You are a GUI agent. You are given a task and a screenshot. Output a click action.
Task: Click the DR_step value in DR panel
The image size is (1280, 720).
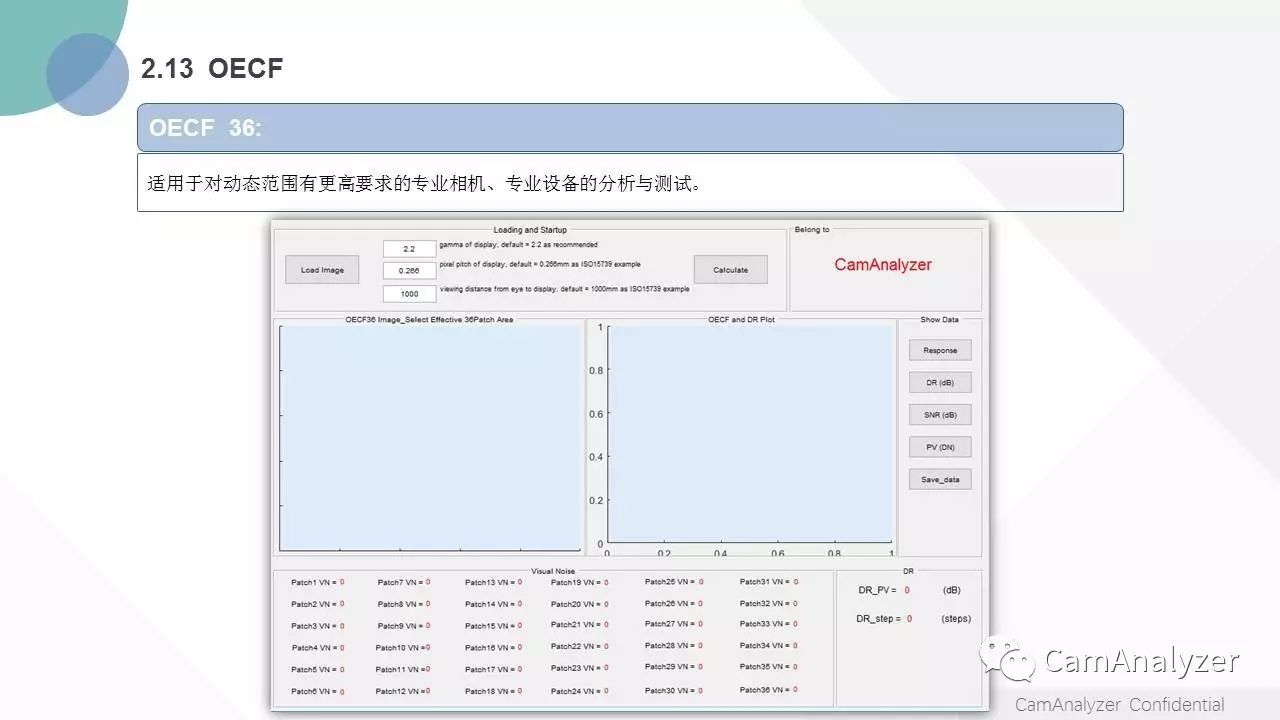(x=909, y=619)
